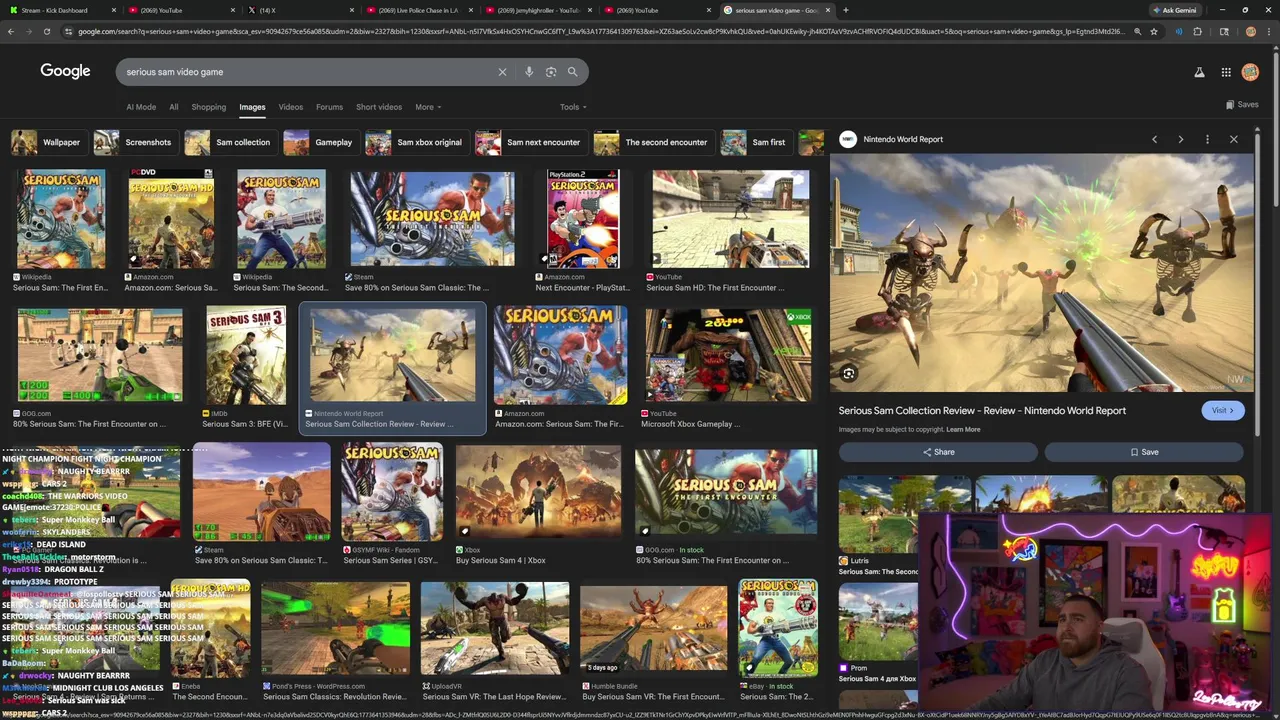The width and height of the screenshot is (1280, 720).
Task: Switch to the All results tab
Action: [174, 107]
